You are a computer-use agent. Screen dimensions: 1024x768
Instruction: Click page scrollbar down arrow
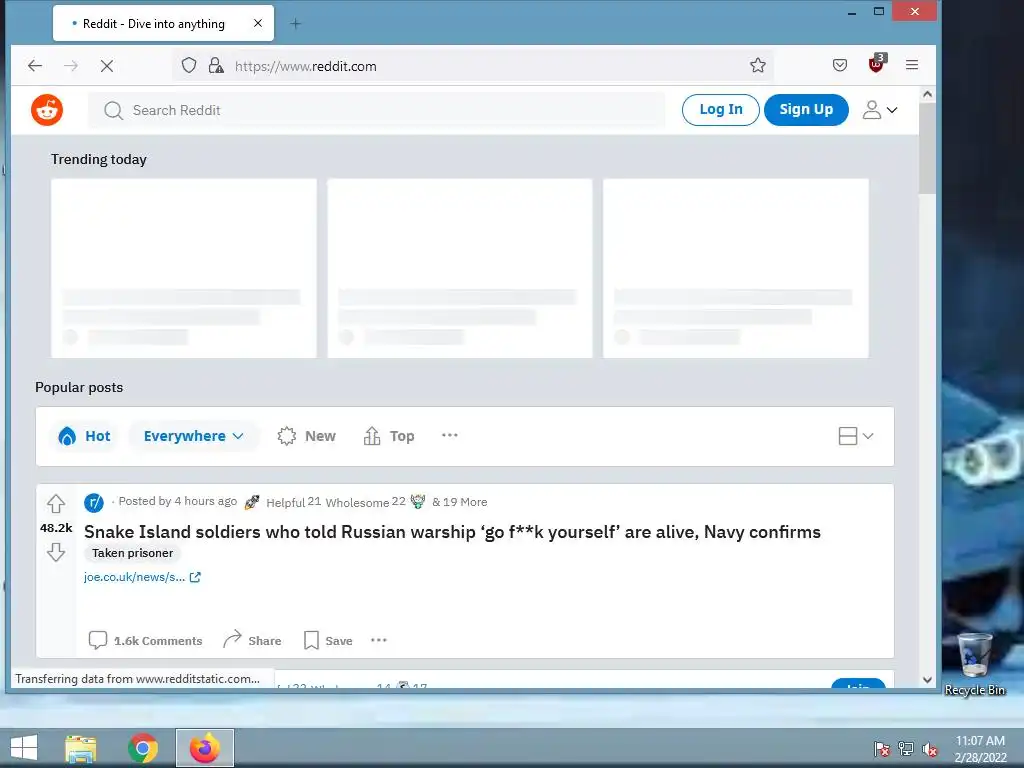[927, 680]
